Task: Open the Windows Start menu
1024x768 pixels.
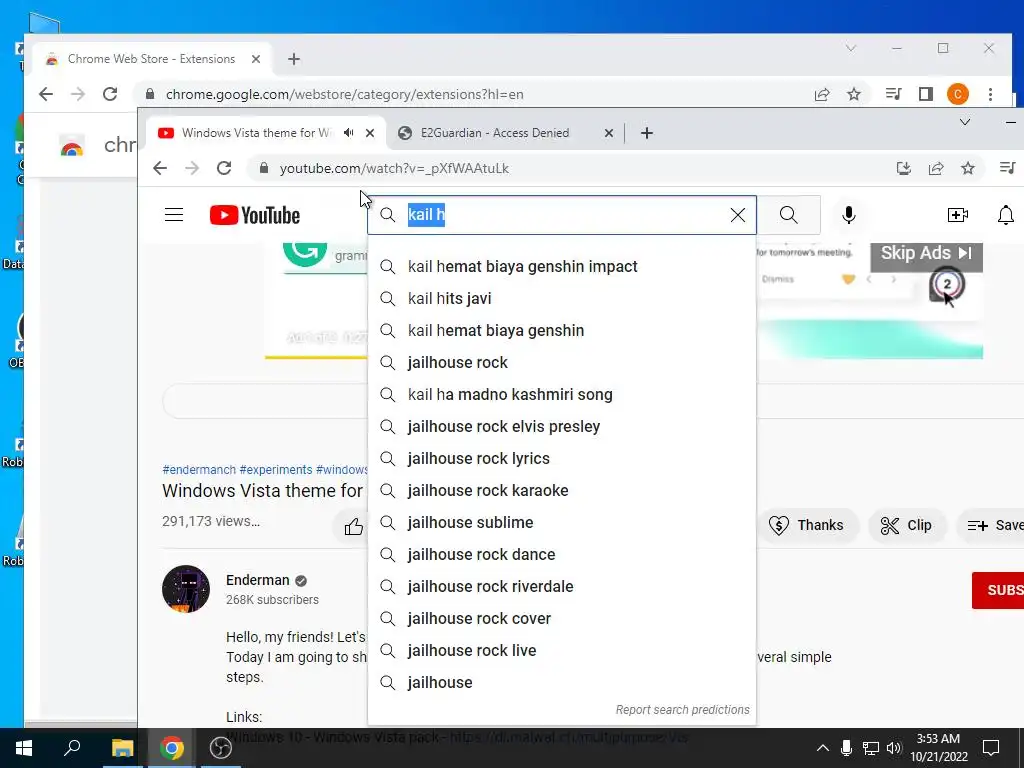Action: click(x=24, y=748)
